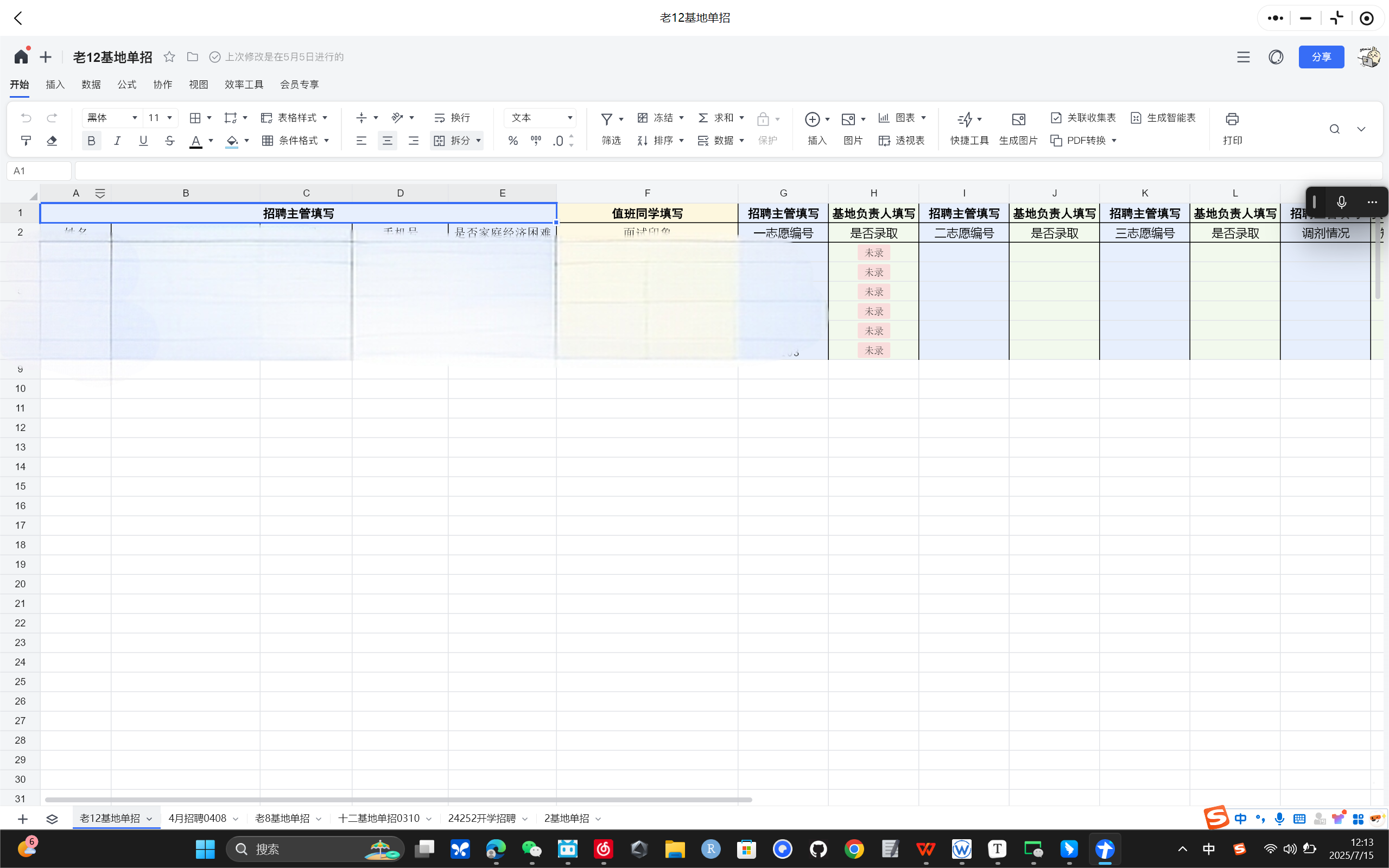Click the 生成智能表 button
Screen dimensions: 1389x868
coord(1163,118)
